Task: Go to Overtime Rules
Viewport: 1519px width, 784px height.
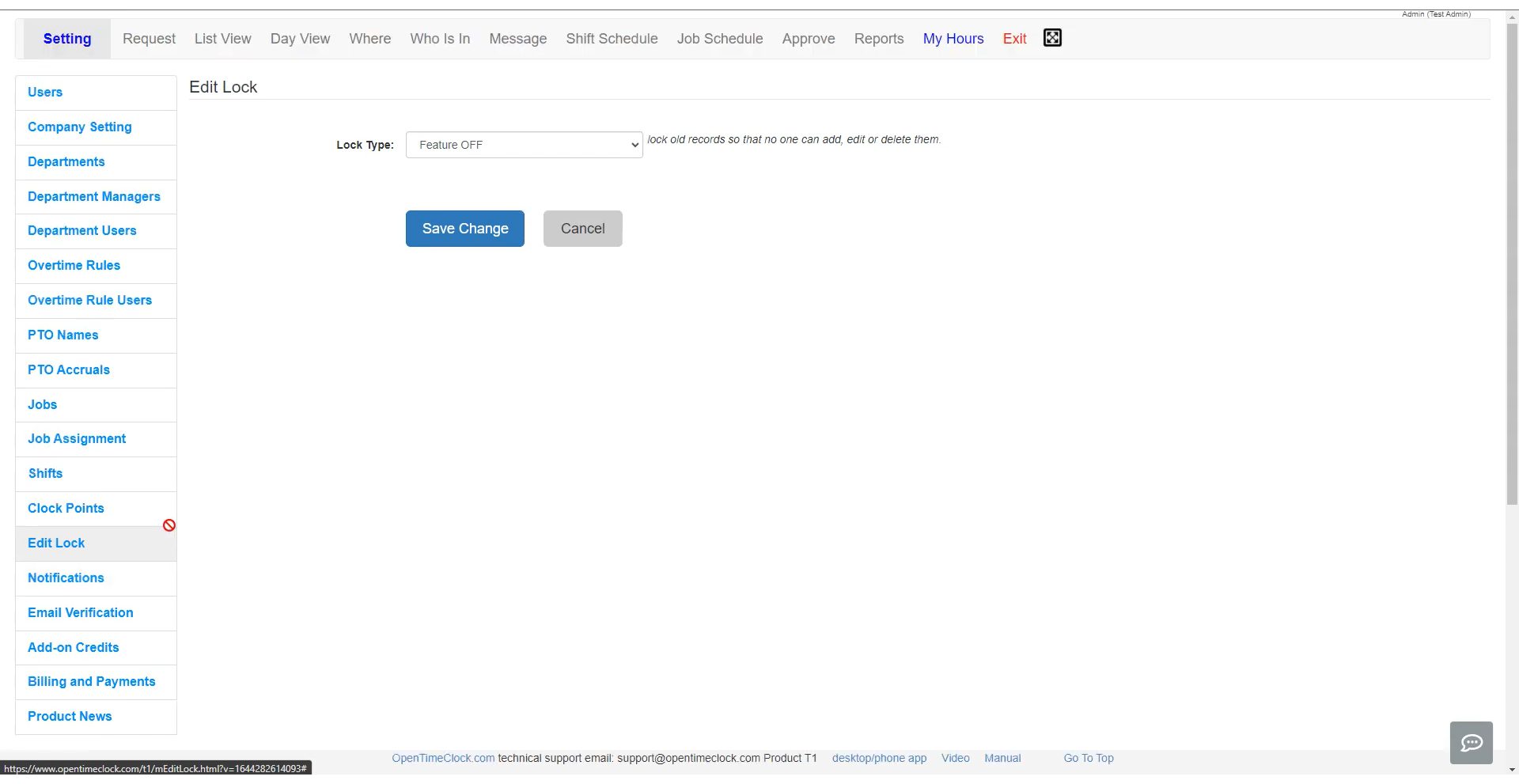Action: 74,266
